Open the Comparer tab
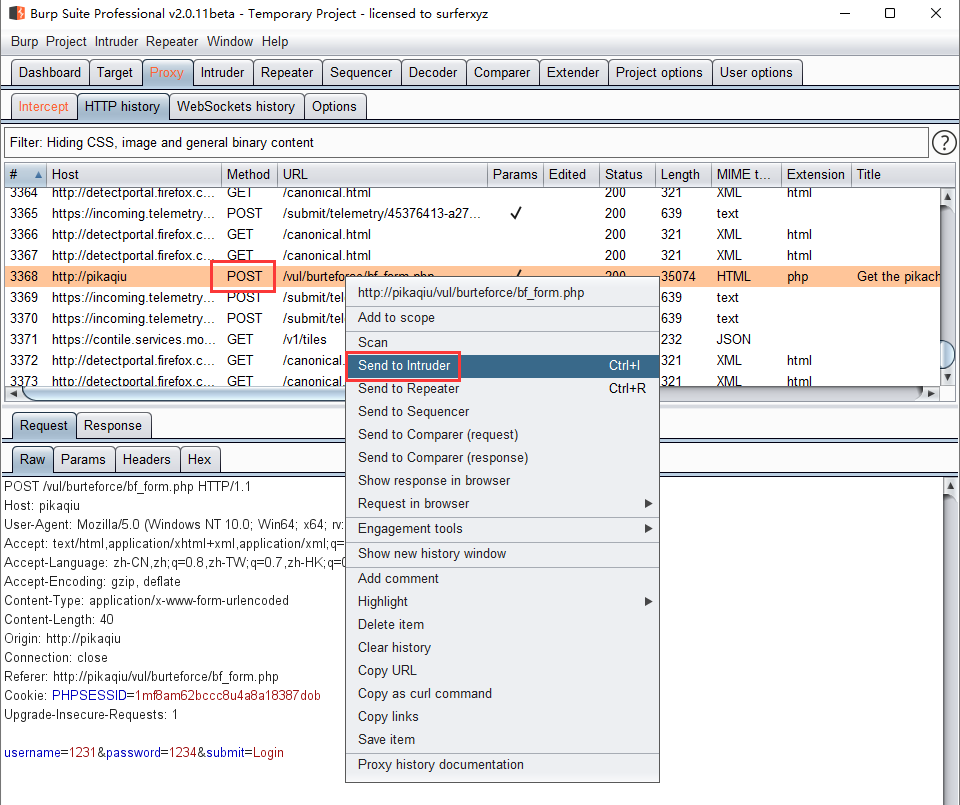Viewport: 960px width, 805px height. pos(502,72)
